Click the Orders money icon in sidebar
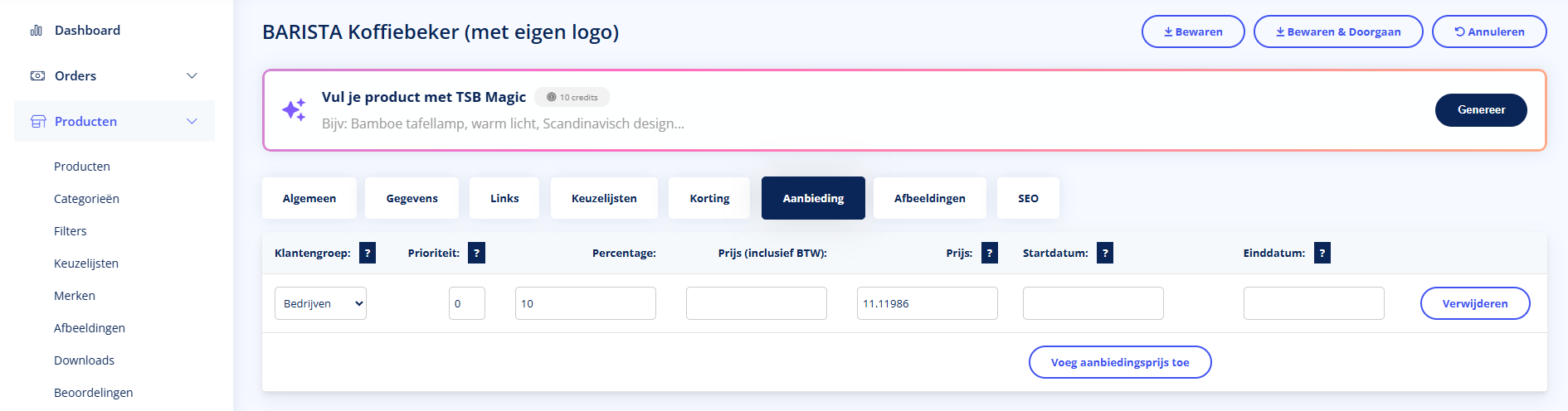Screen dimensions: 1568x411 (x=37, y=76)
